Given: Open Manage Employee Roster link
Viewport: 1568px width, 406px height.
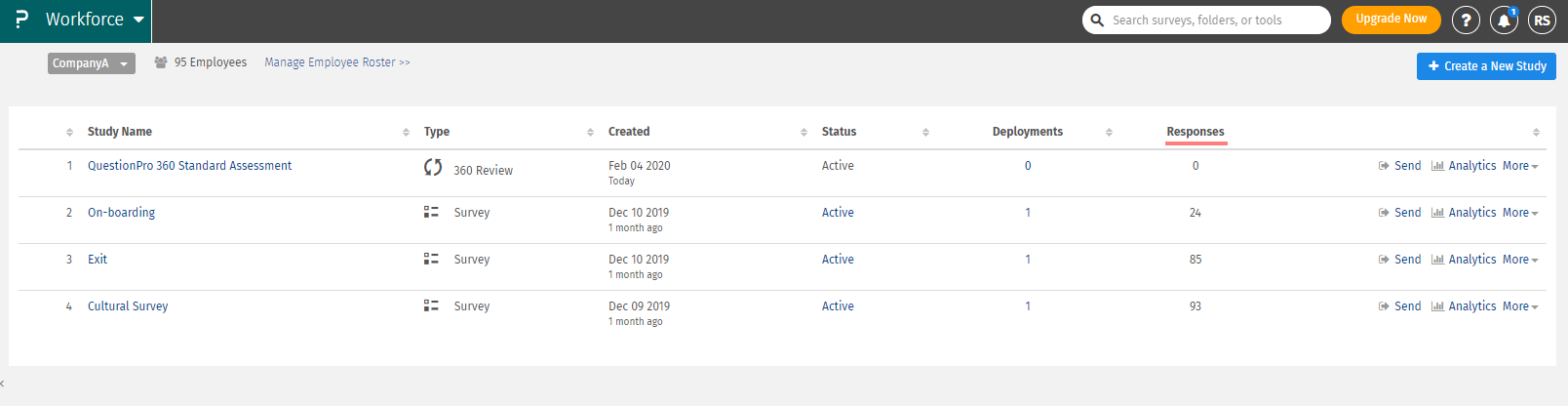Looking at the screenshot, I should pos(336,62).
